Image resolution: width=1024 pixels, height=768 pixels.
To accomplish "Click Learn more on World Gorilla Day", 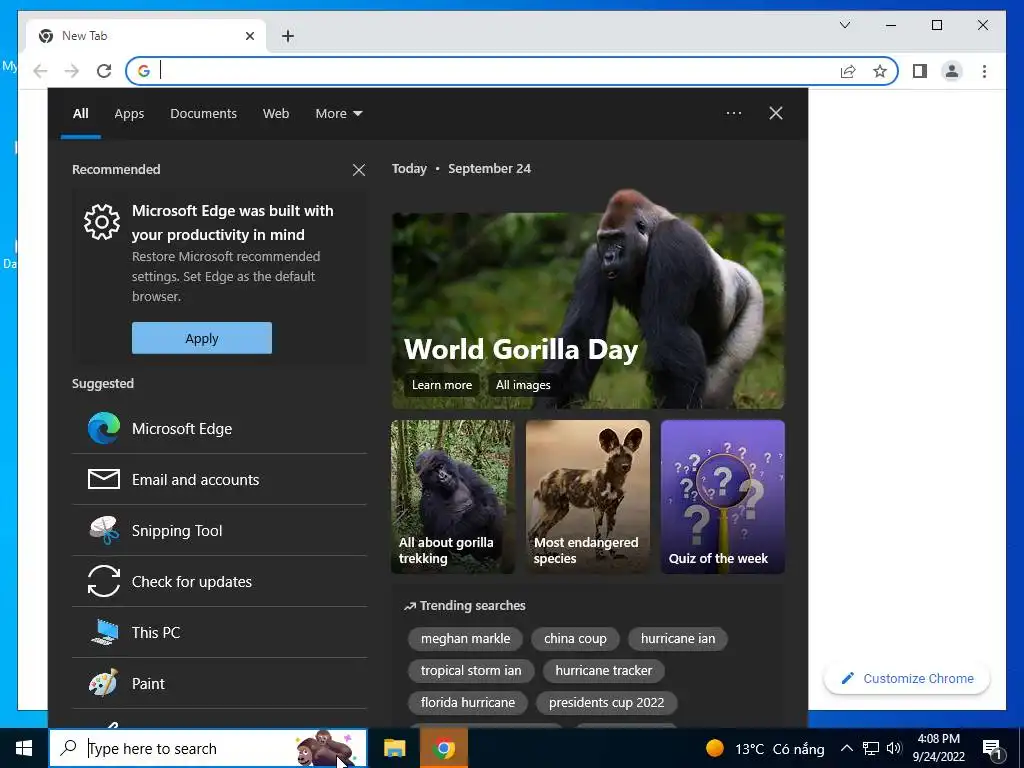I will coord(441,385).
